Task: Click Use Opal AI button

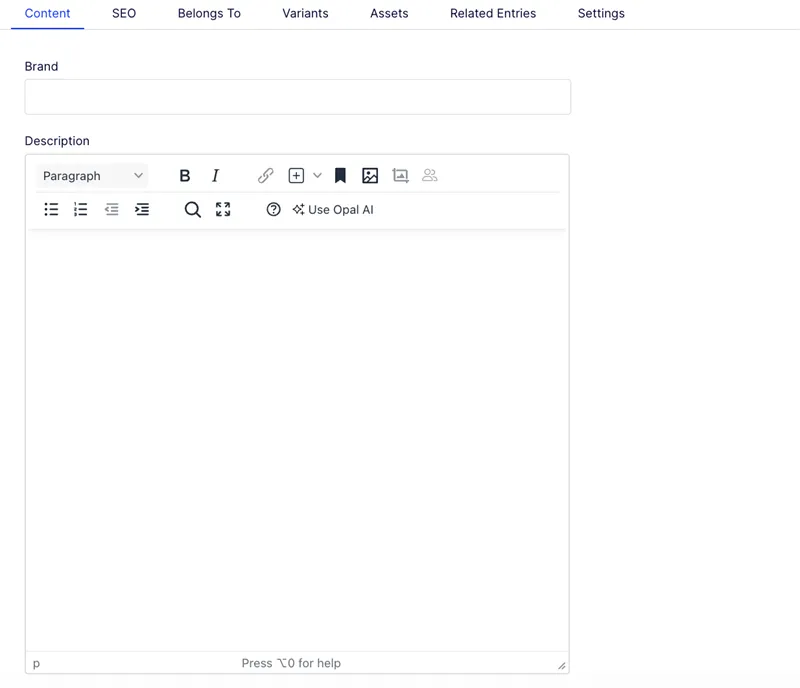Action: pos(333,210)
